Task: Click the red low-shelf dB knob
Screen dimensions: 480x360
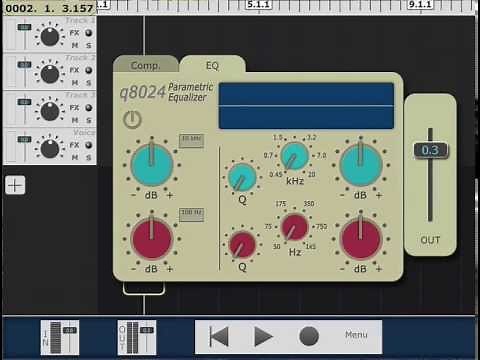Action: 152,239
